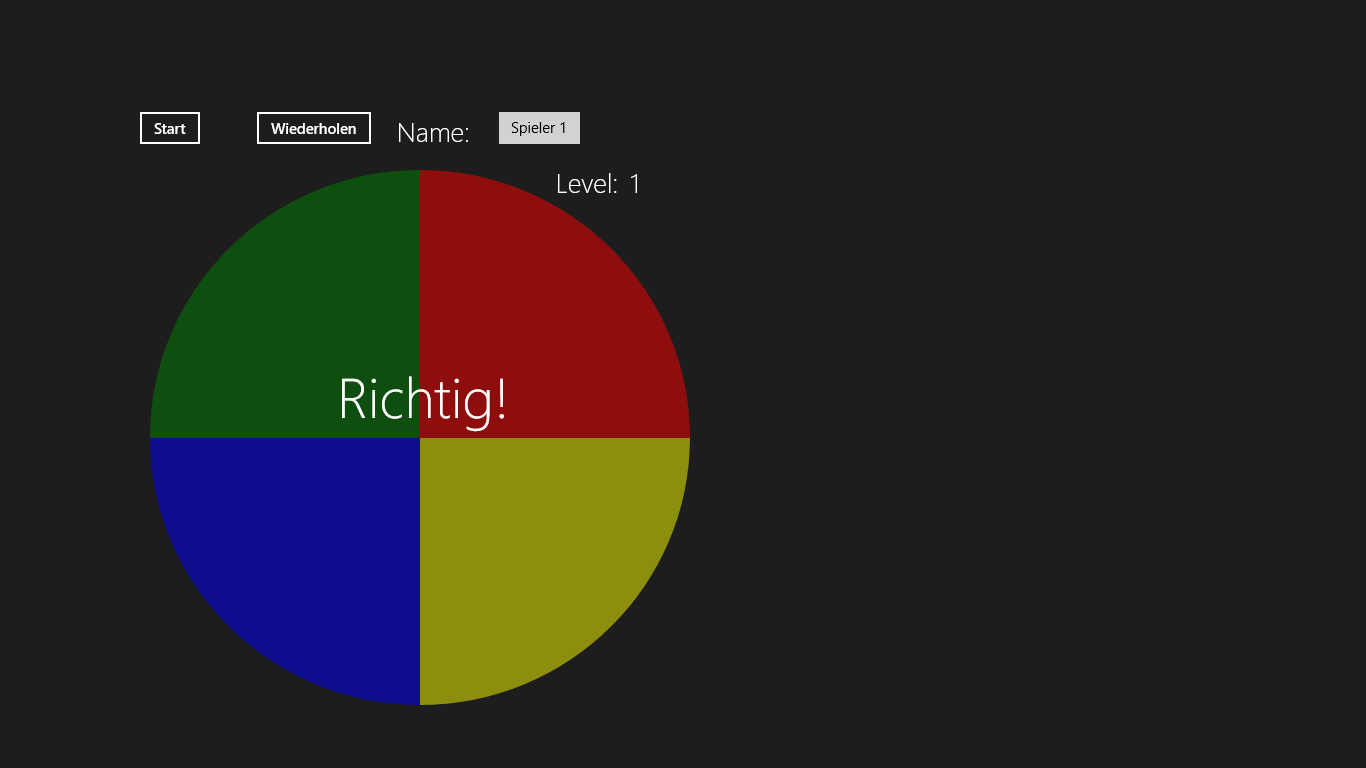1366x768 pixels.
Task: Click the letter R of Richtig!
Action: point(355,399)
